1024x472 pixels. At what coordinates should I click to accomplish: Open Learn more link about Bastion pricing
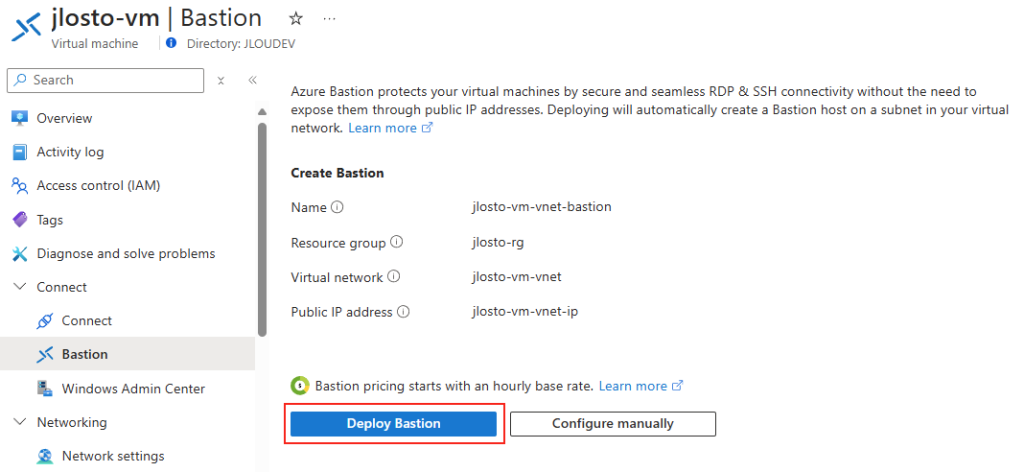[633, 386]
